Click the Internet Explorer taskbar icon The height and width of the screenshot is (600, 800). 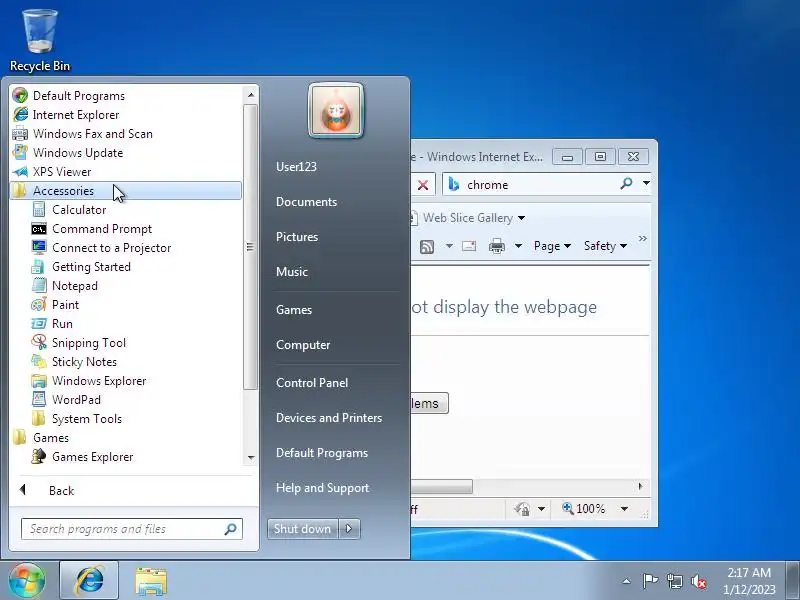(x=89, y=581)
